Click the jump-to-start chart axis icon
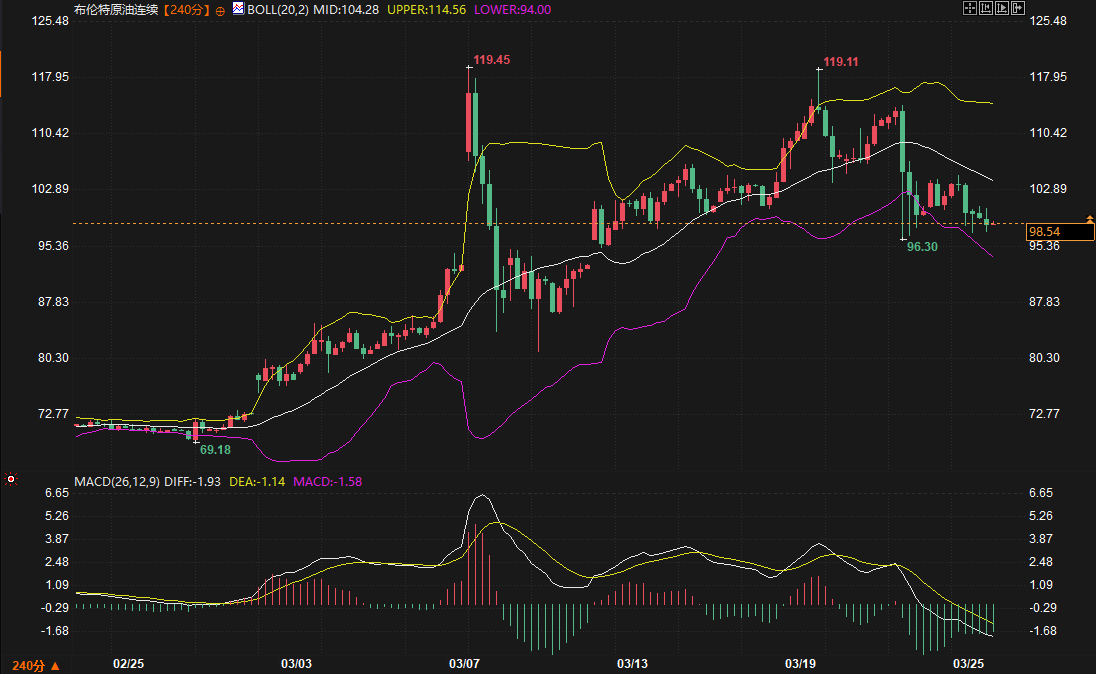The width and height of the screenshot is (1096, 674). [x=986, y=8]
